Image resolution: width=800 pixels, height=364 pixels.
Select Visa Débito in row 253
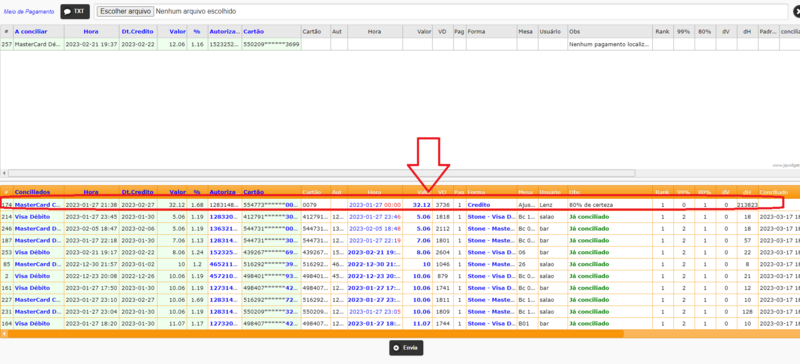tap(38, 252)
